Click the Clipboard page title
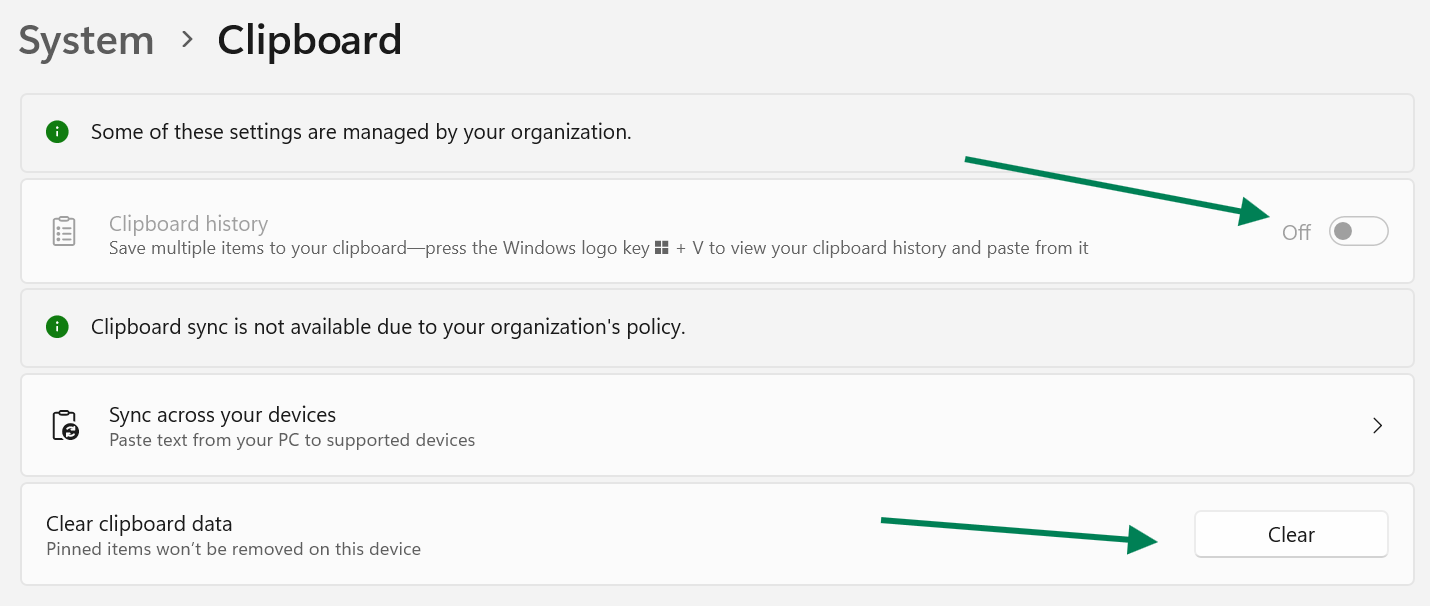This screenshot has height=606, width=1430. click(x=309, y=41)
